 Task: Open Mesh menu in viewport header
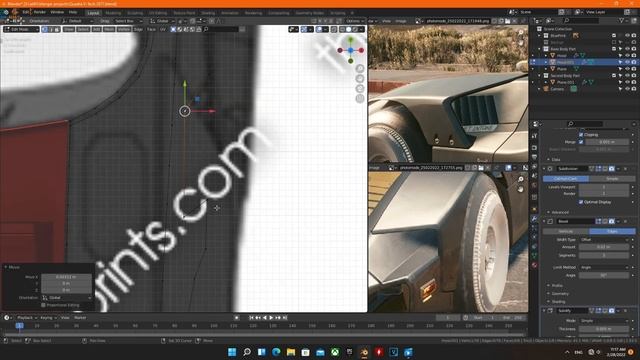(109, 29)
